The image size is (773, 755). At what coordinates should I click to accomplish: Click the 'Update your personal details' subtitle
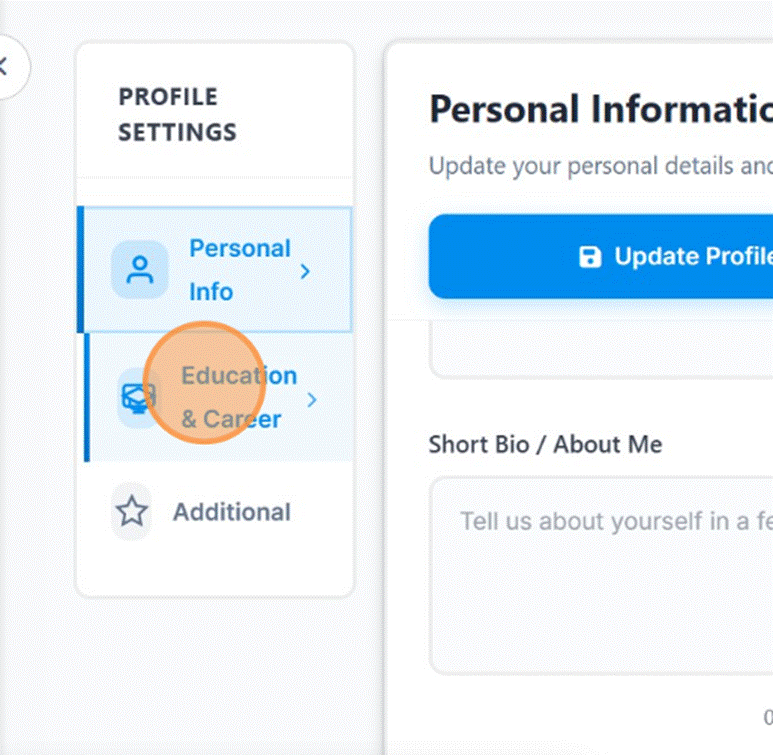tap(600, 165)
